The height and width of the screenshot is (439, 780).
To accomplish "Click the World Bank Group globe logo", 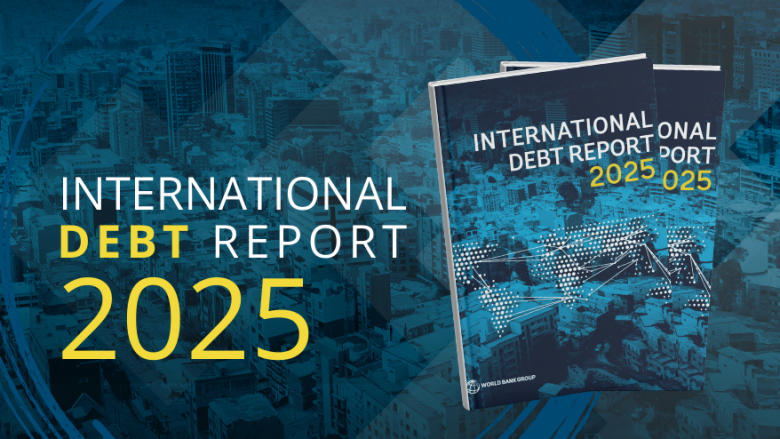I will [x=472, y=386].
